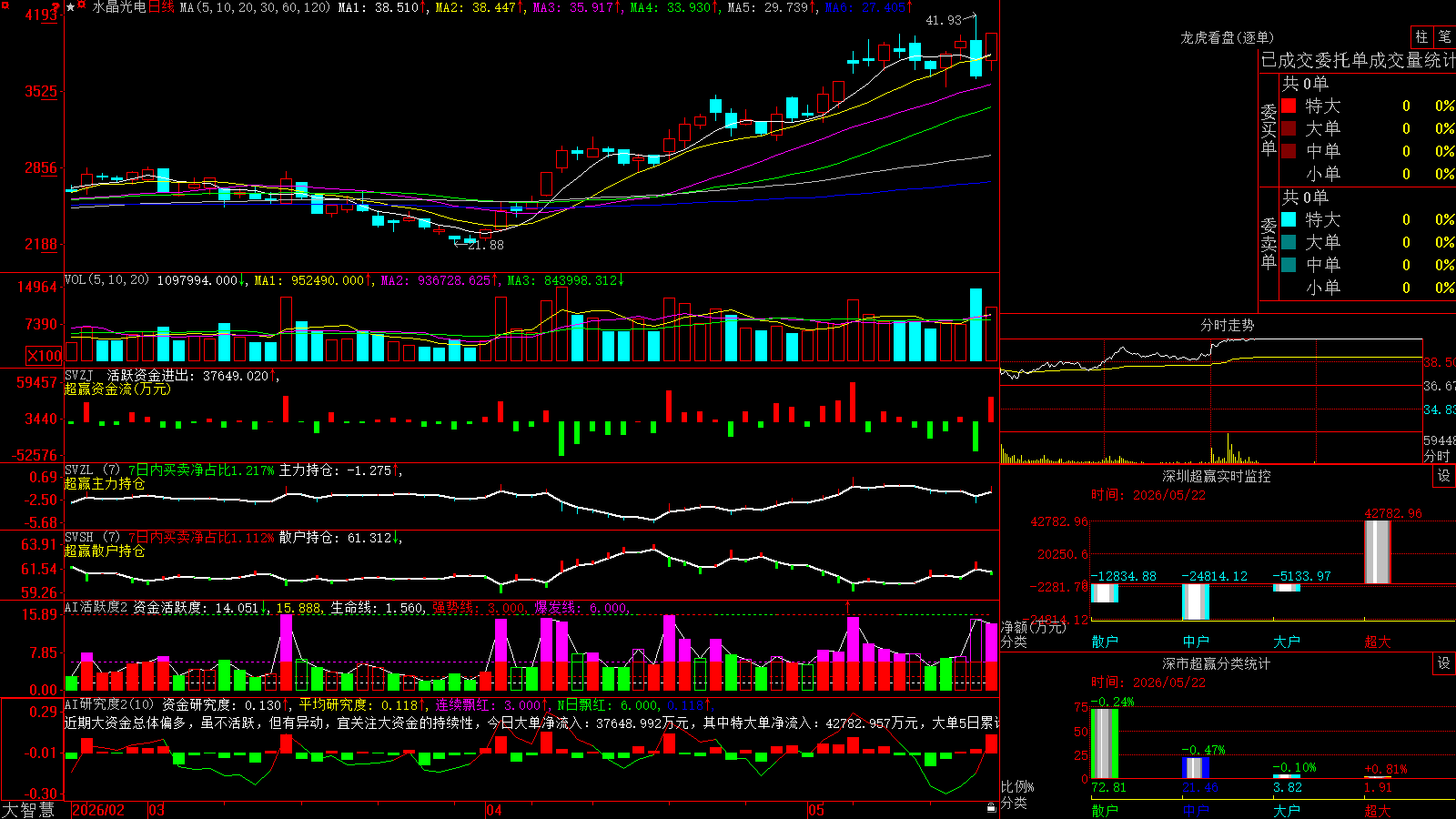Click the teal 大单 sell order swatch
Viewport: 1456px width, 819px height.
point(1289,242)
